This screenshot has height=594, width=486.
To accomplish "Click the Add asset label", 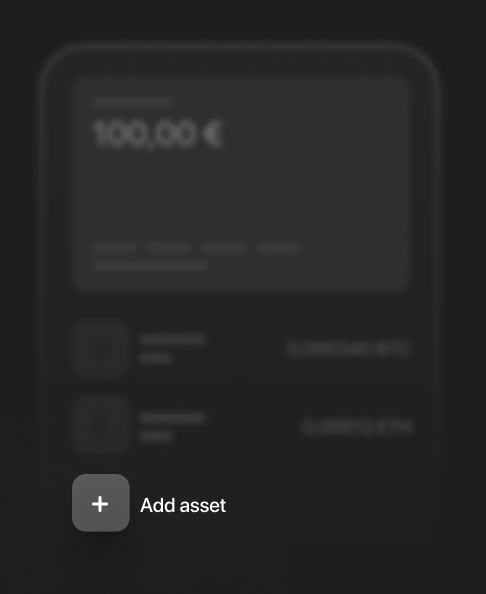I will pyautogui.click(x=183, y=505).
